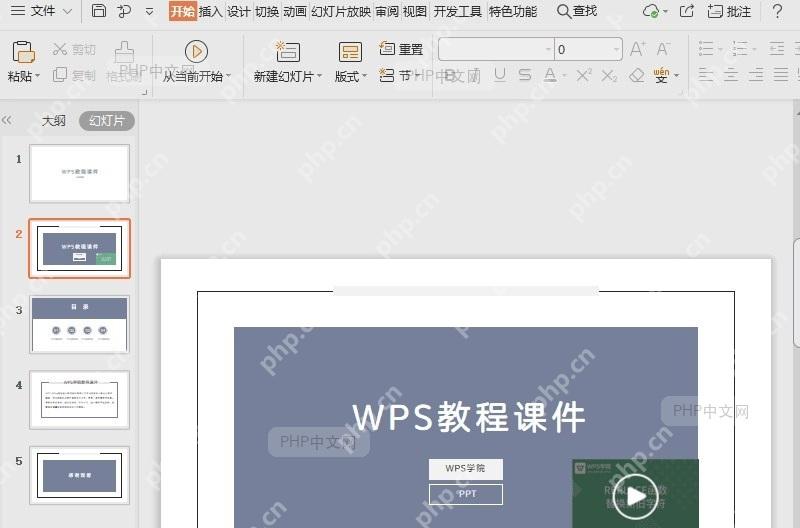The width and height of the screenshot is (800, 528).
Task: Click the save icon in the quick access toolbar
Action: click(x=98, y=11)
